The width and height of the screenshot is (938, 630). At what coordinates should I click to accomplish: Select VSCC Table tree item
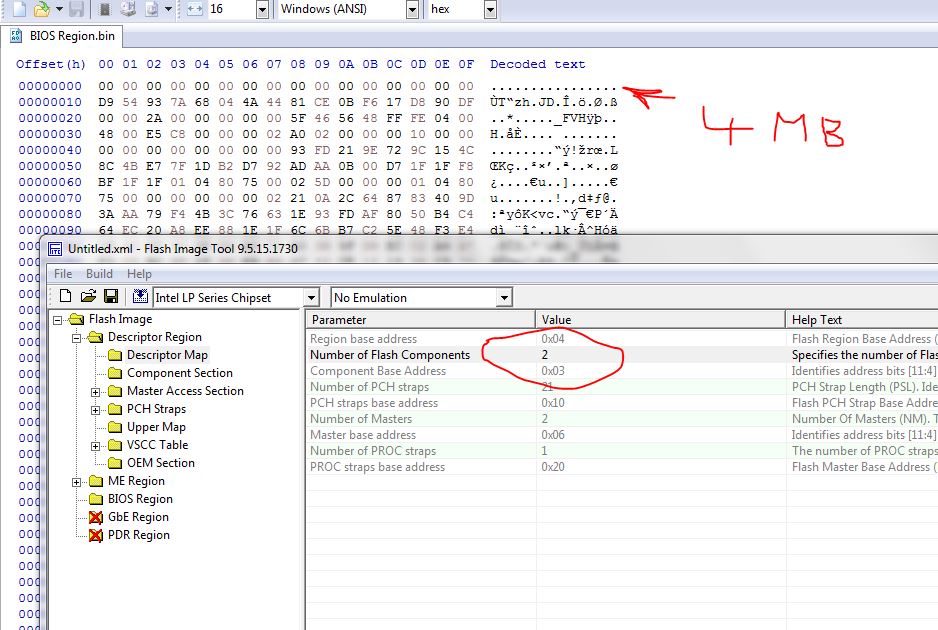(x=157, y=445)
